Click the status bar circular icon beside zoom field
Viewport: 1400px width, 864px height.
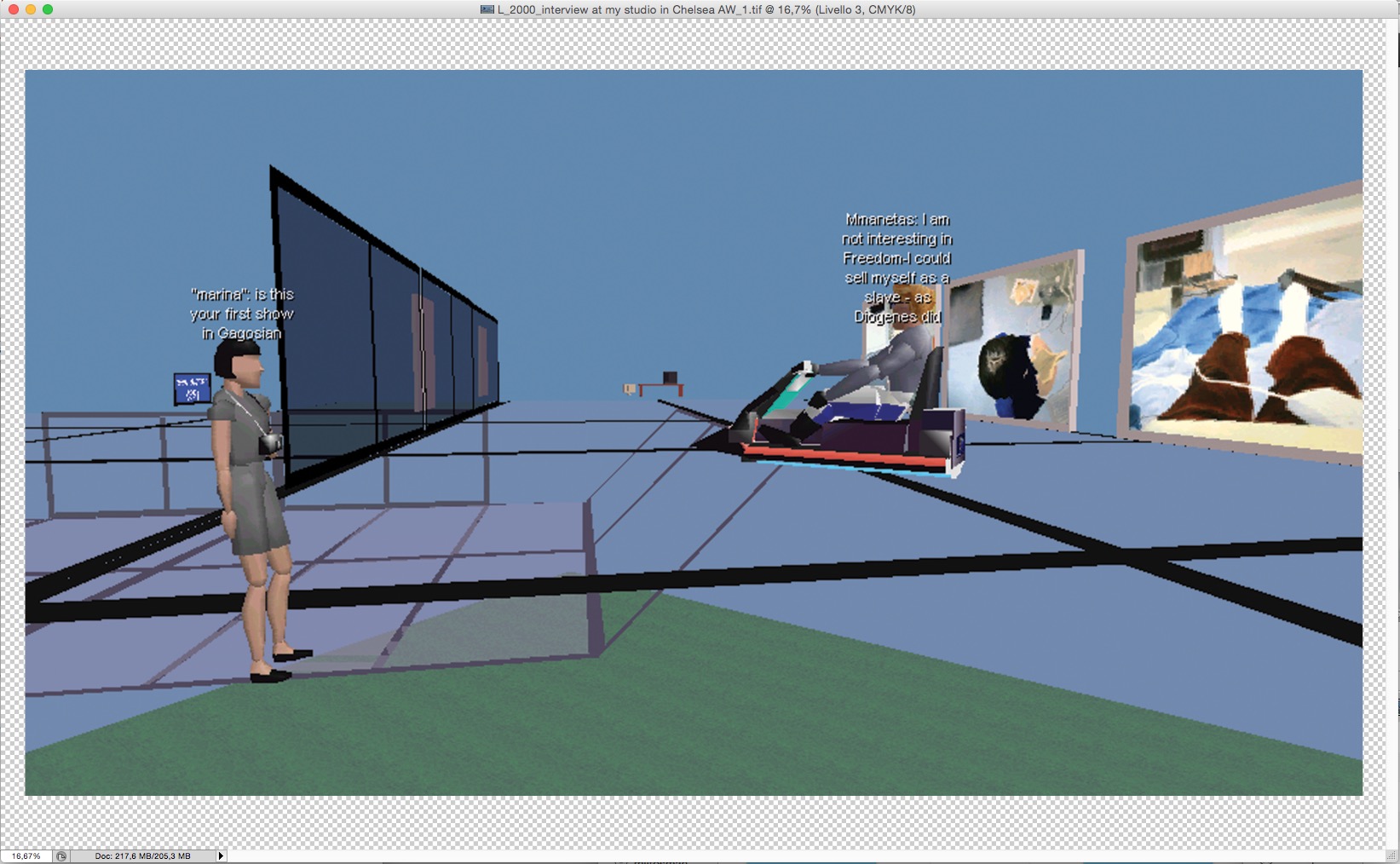(x=61, y=855)
